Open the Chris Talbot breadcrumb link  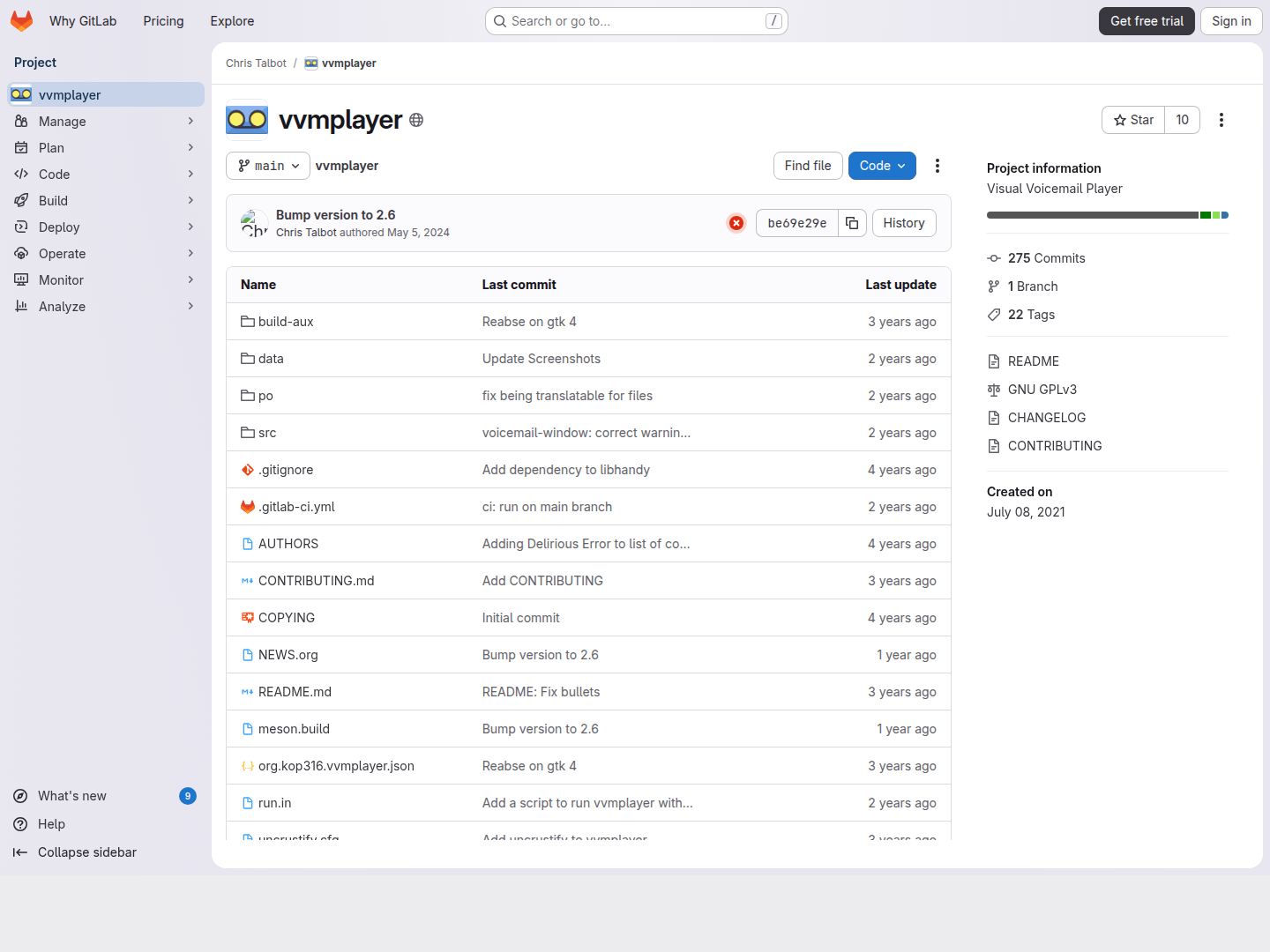click(x=256, y=63)
